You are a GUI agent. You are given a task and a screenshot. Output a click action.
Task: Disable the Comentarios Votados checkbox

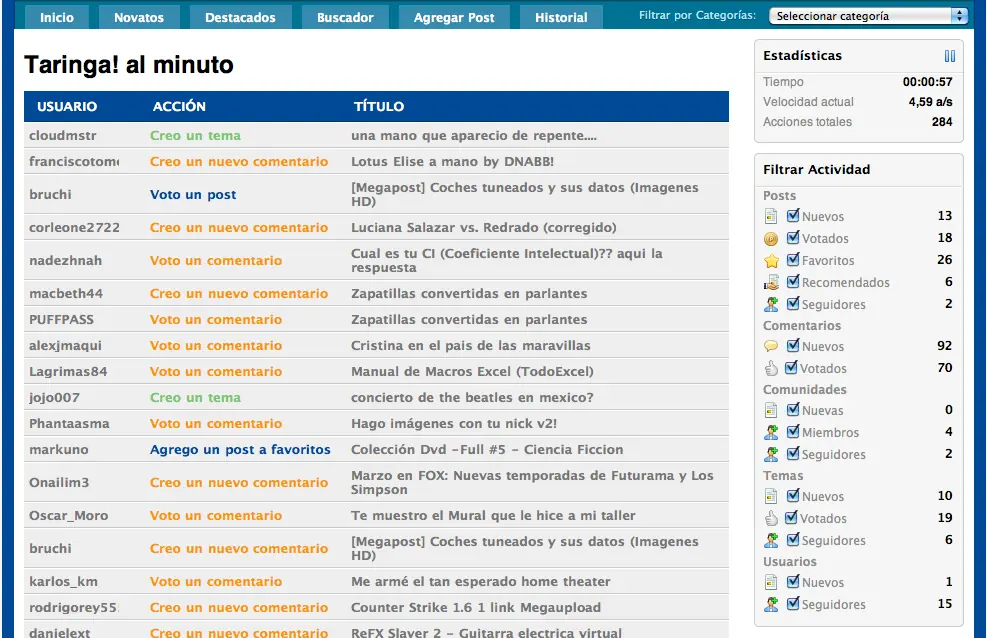791,367
